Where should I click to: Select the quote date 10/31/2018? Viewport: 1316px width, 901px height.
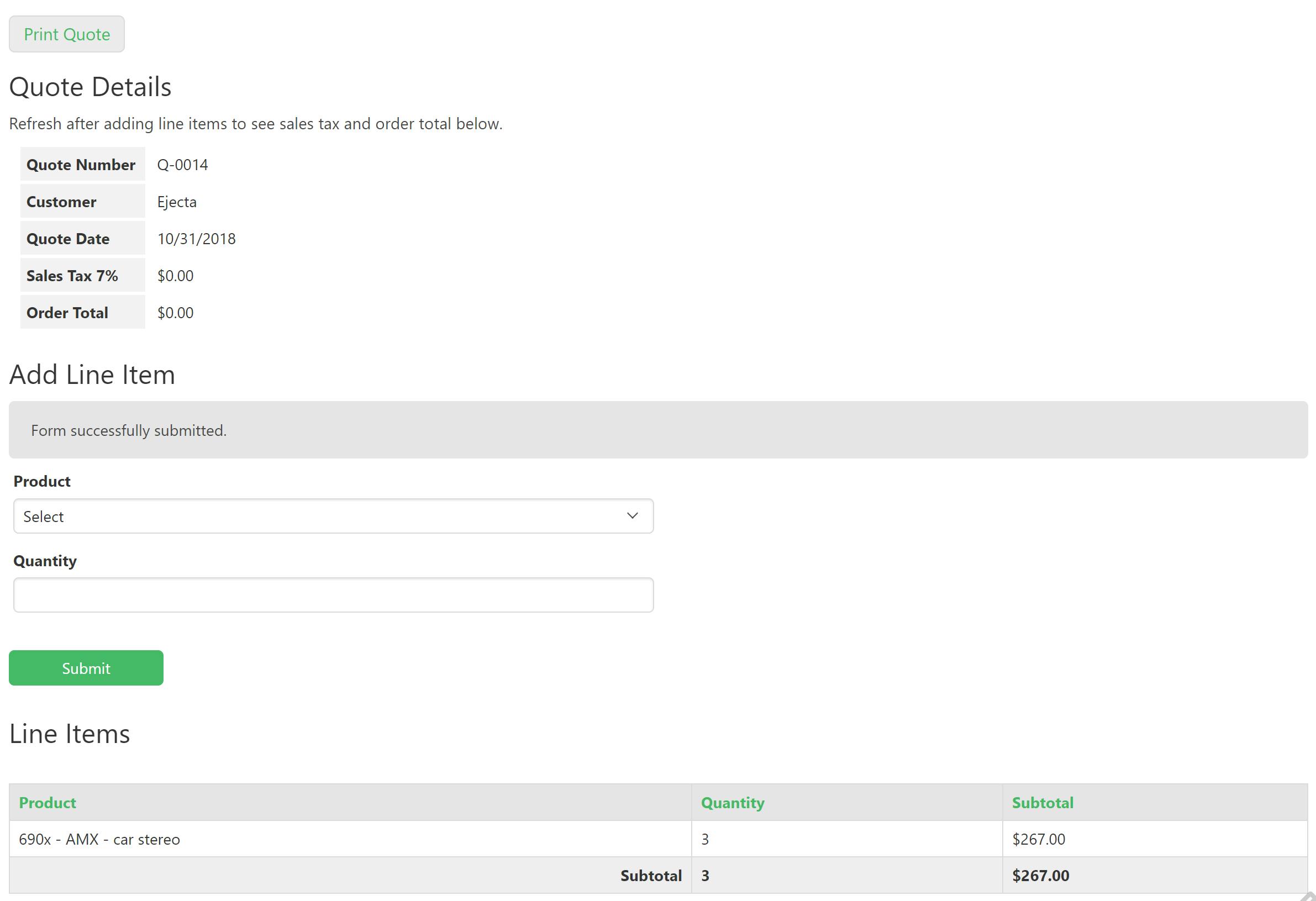[x=197, y=239]
